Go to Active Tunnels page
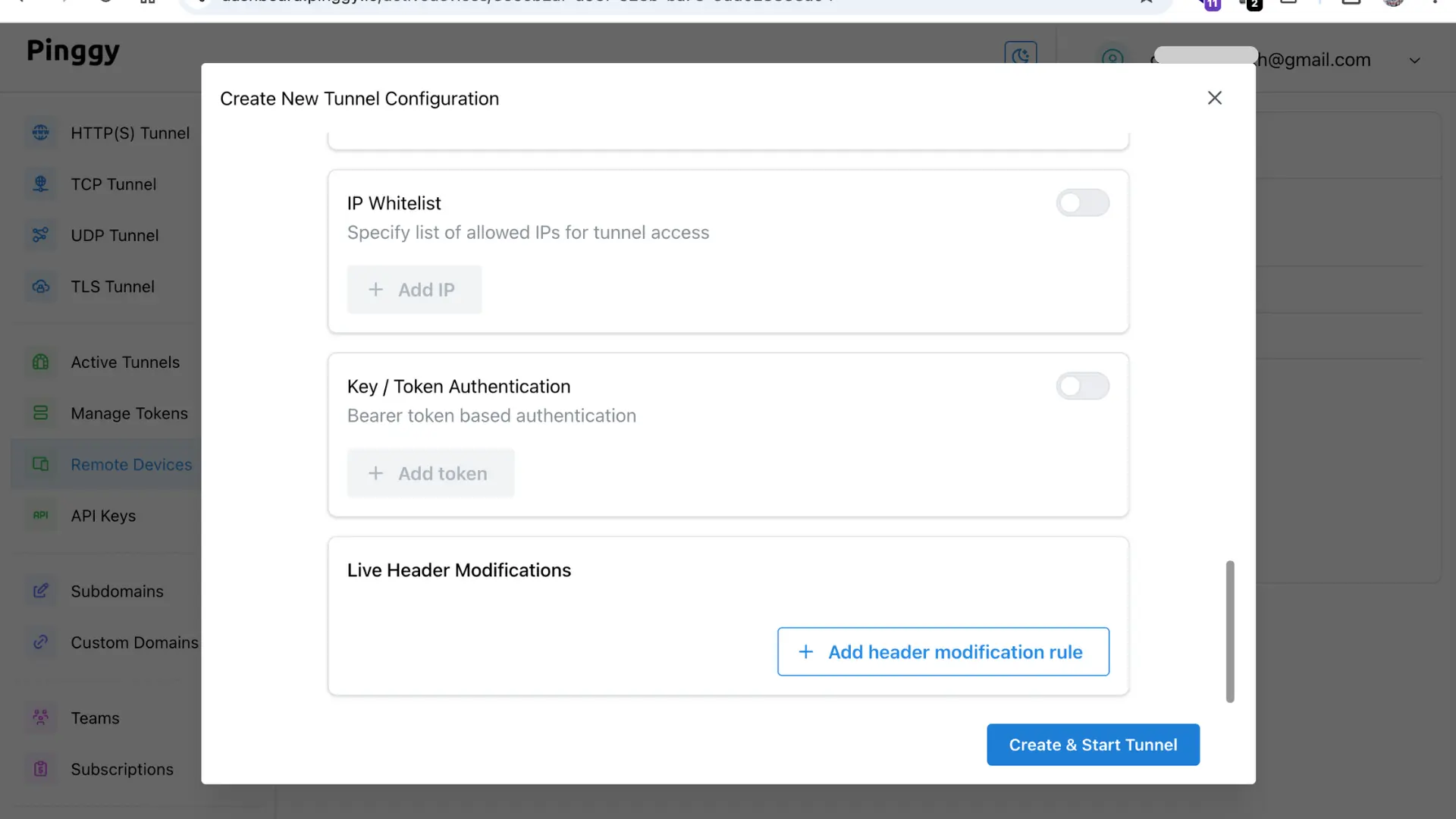 tap(107, 362)
